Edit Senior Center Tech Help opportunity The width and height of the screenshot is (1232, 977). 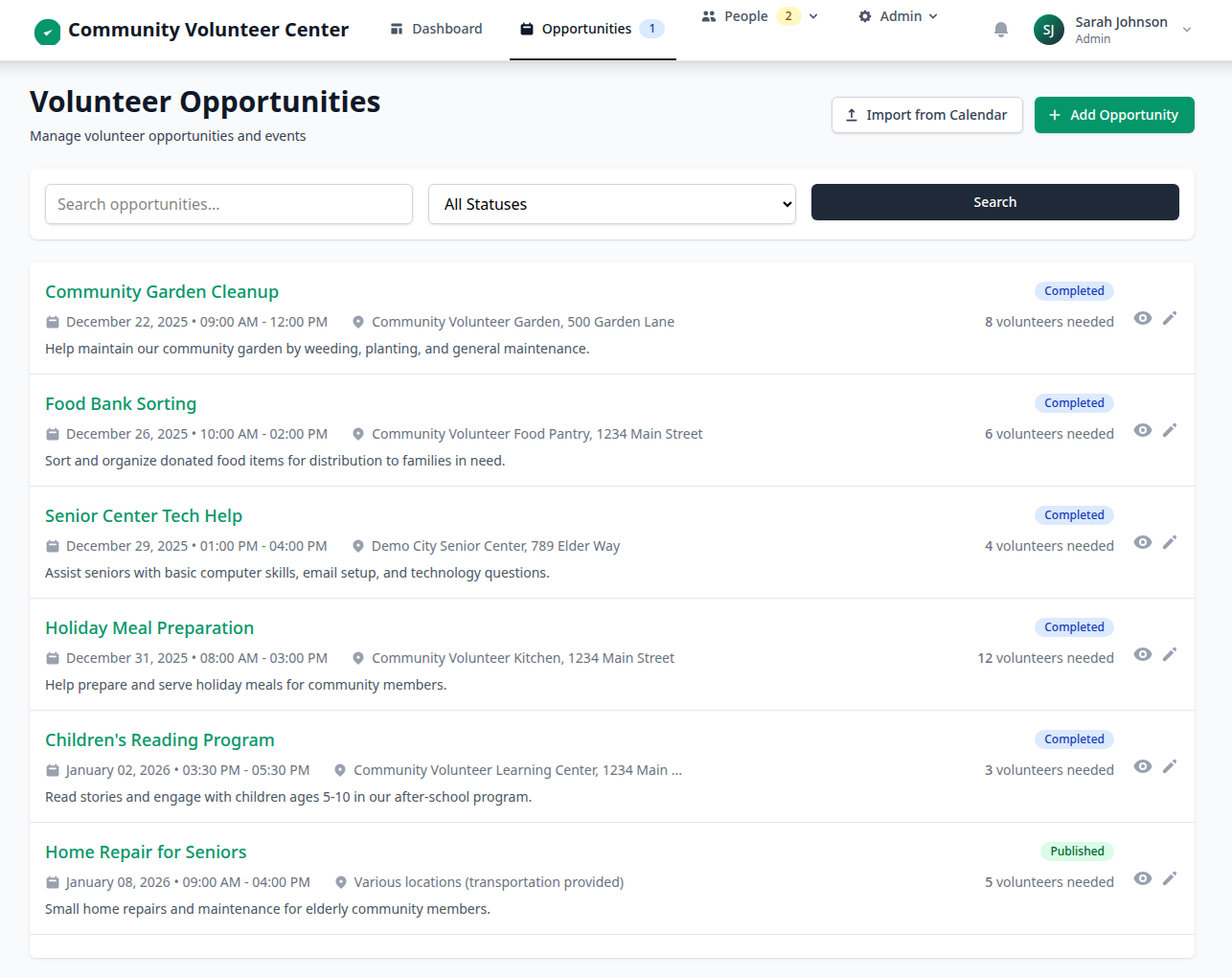[1170, 542]
